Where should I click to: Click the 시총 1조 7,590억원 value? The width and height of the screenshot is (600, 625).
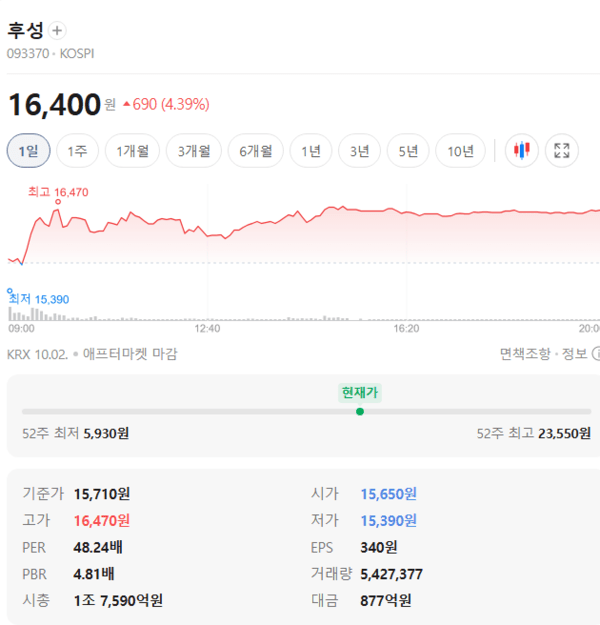118,600
